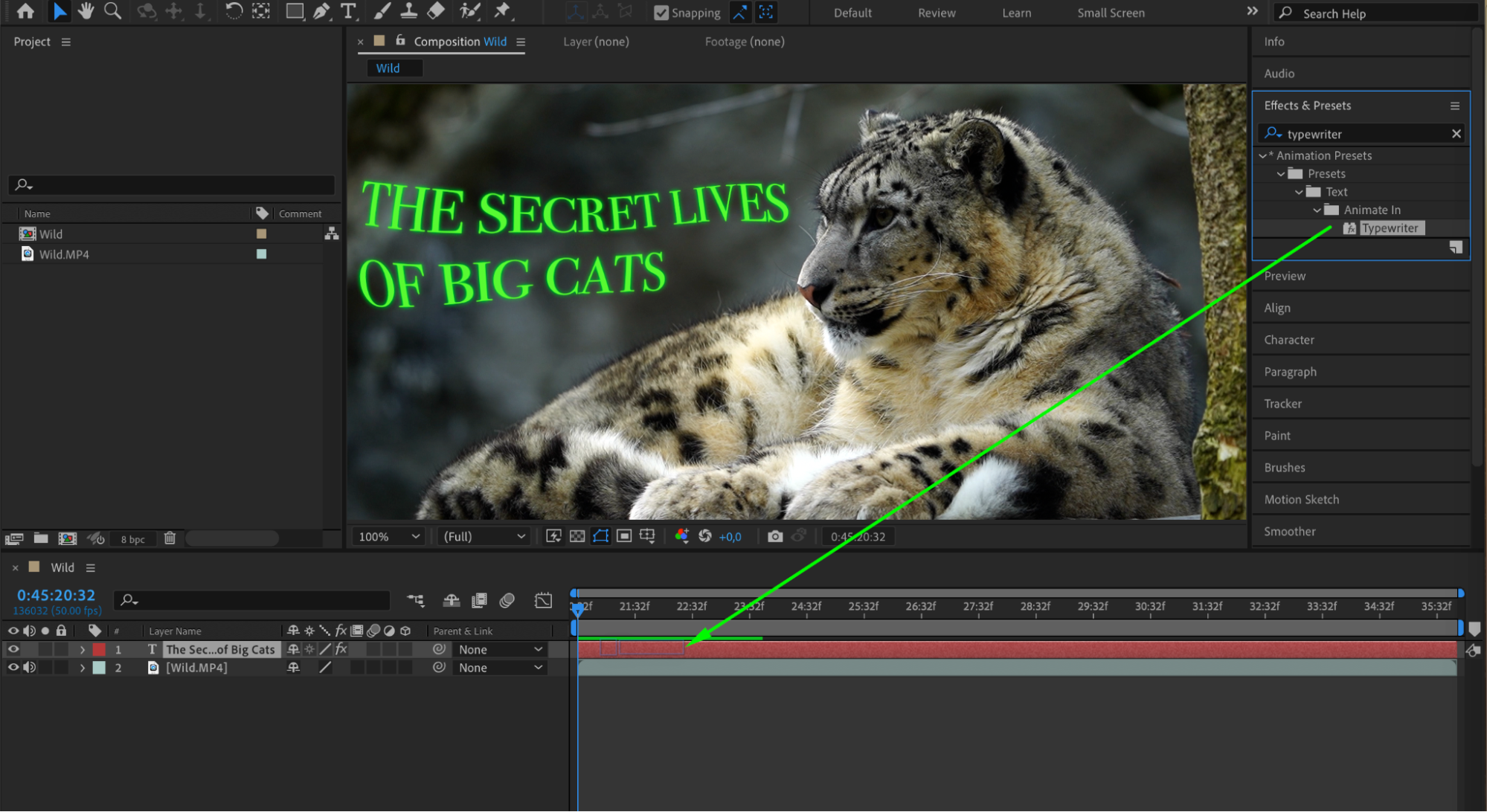Toggle the Snapping checkbox
Viewport: 1487px width, 812px height.
[x=661, y=13]
